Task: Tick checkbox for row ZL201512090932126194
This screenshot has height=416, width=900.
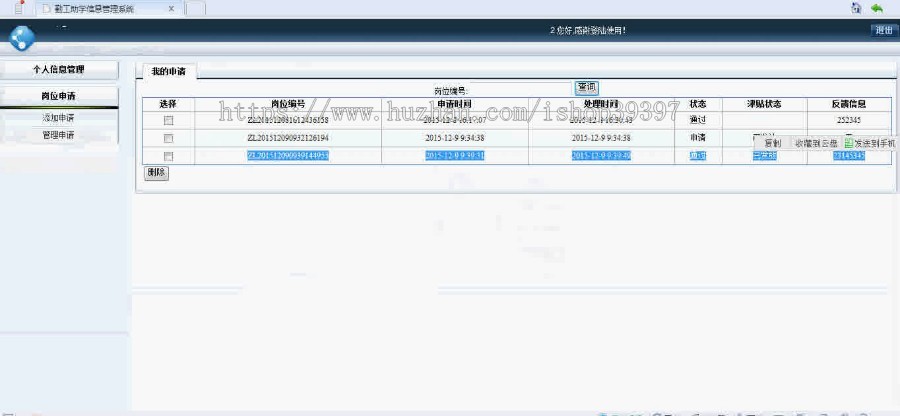Action: point(168,138)
